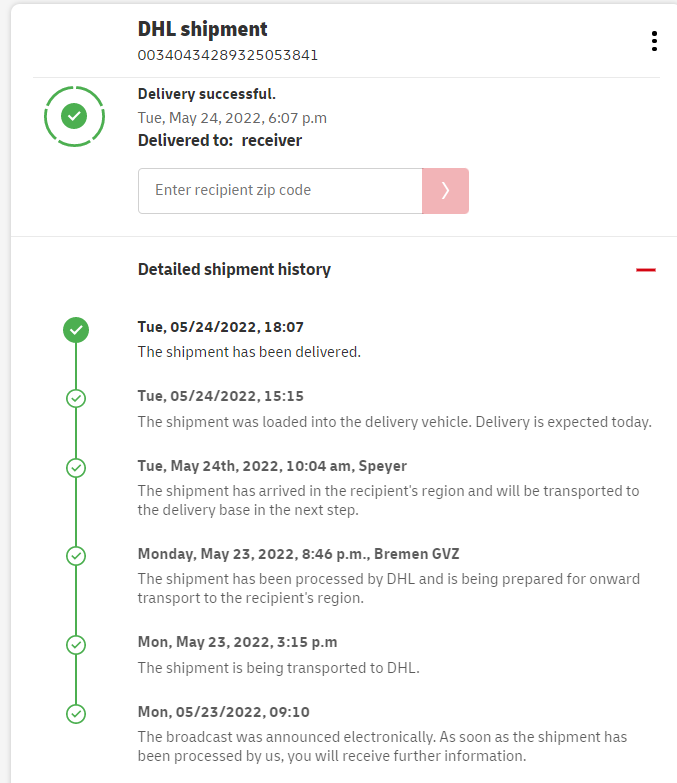
Task: Click the Bremen GVZ checkmark icon
Action: point(76,555)
